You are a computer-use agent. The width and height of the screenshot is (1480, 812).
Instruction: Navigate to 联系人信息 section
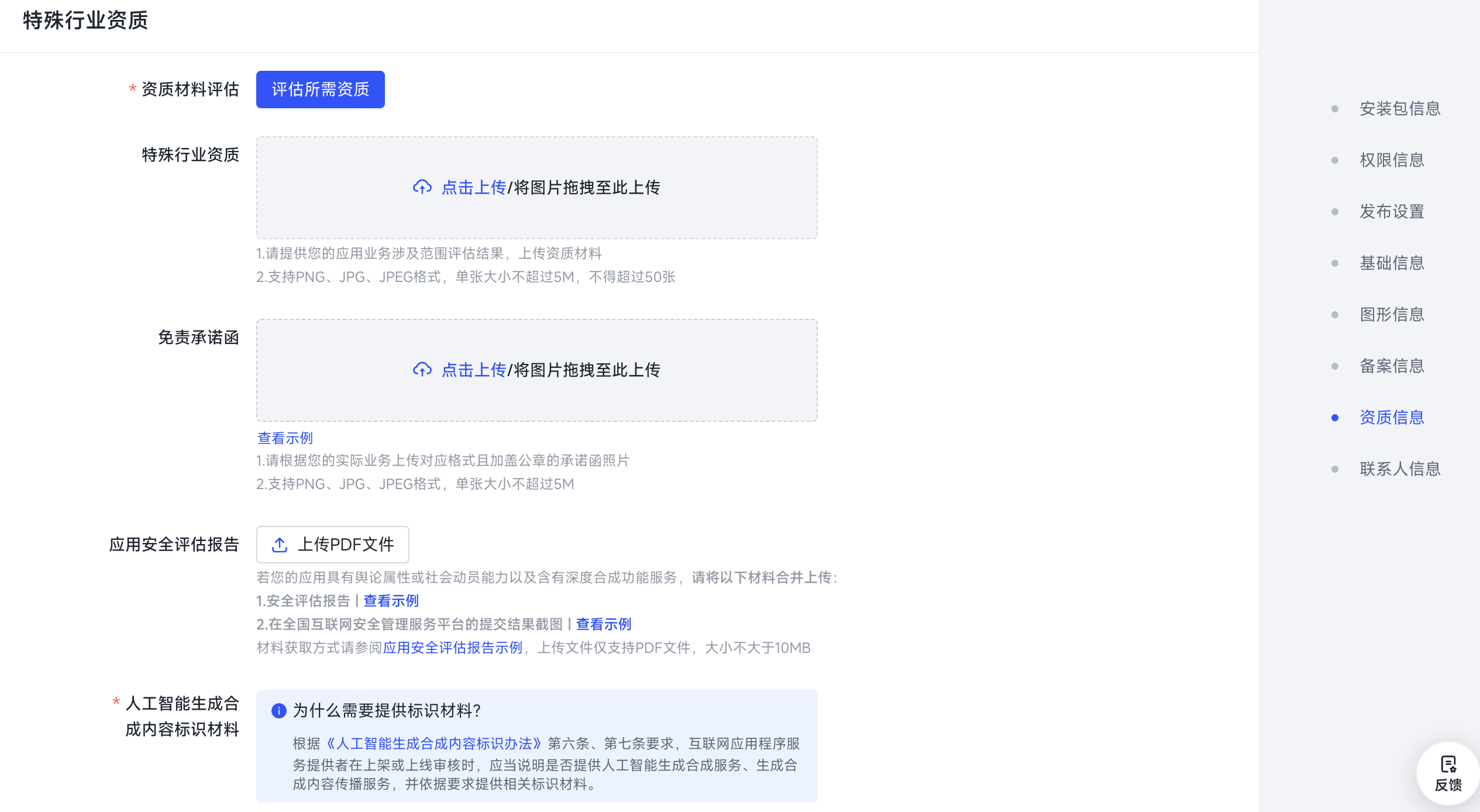(1399, 469)
